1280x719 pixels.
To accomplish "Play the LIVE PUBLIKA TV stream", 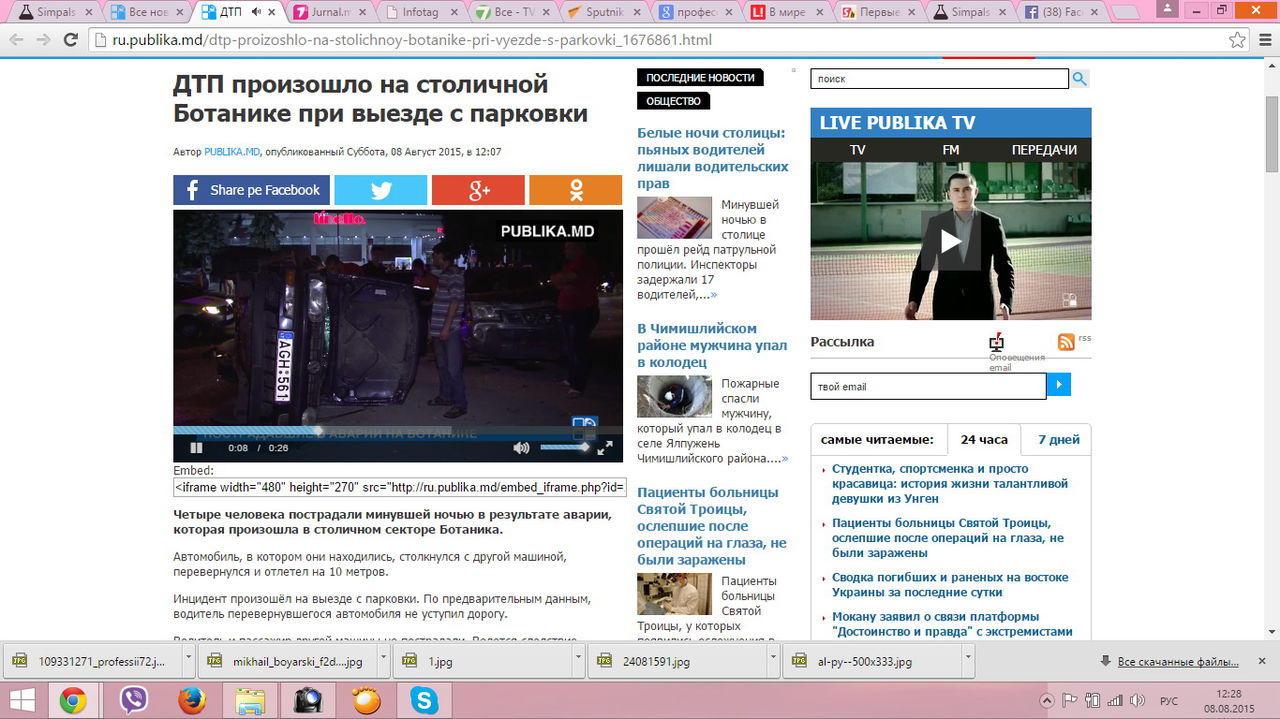I will 950,241.
